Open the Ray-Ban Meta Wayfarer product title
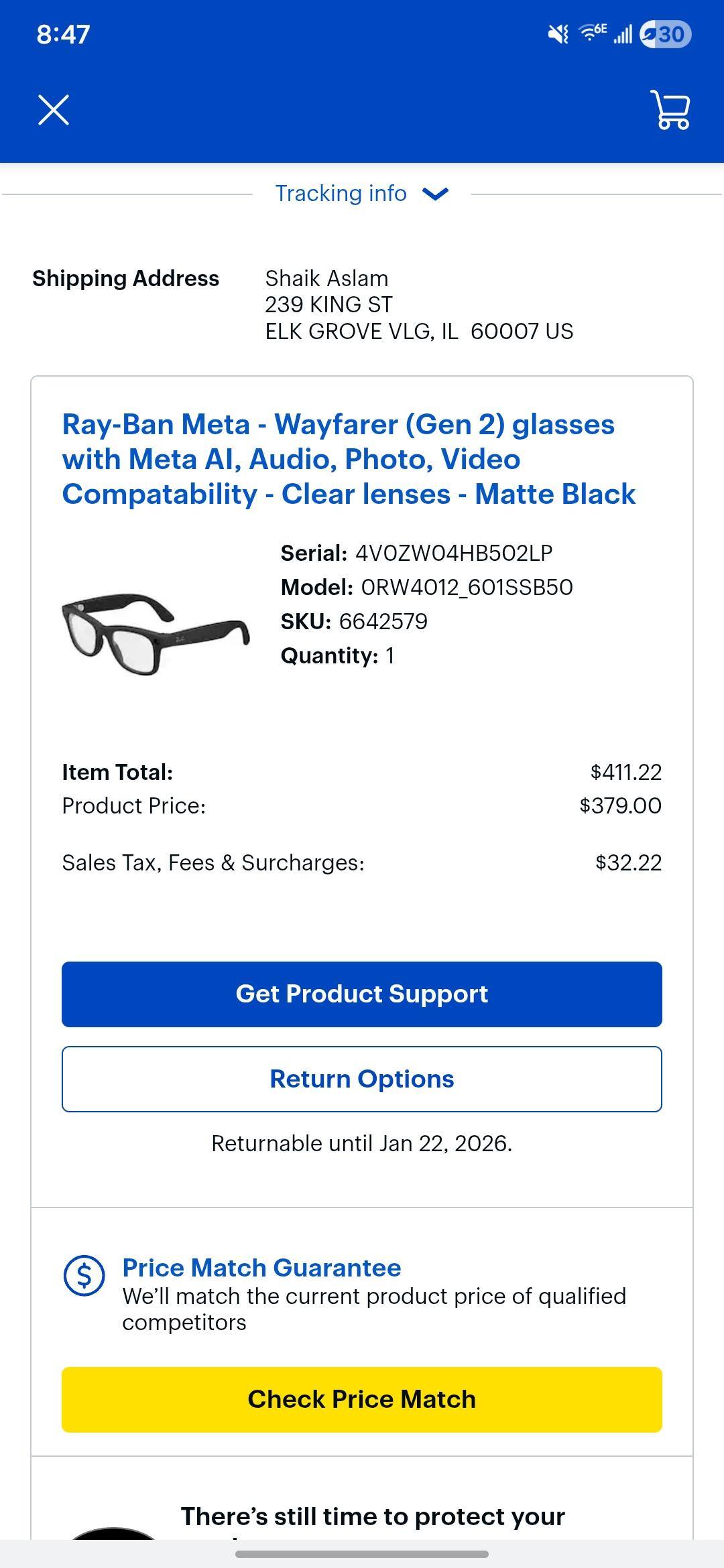Viewport: 724px width, 1568px height. (x=349, y=460)
